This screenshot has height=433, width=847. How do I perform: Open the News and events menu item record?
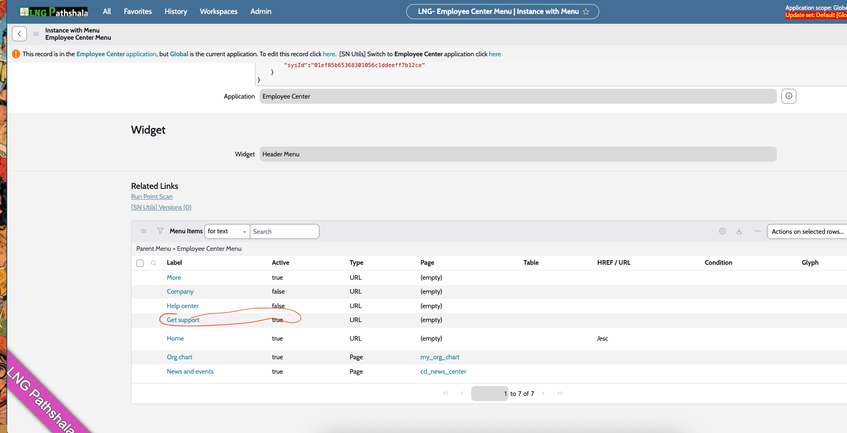(x=190, y=371)
